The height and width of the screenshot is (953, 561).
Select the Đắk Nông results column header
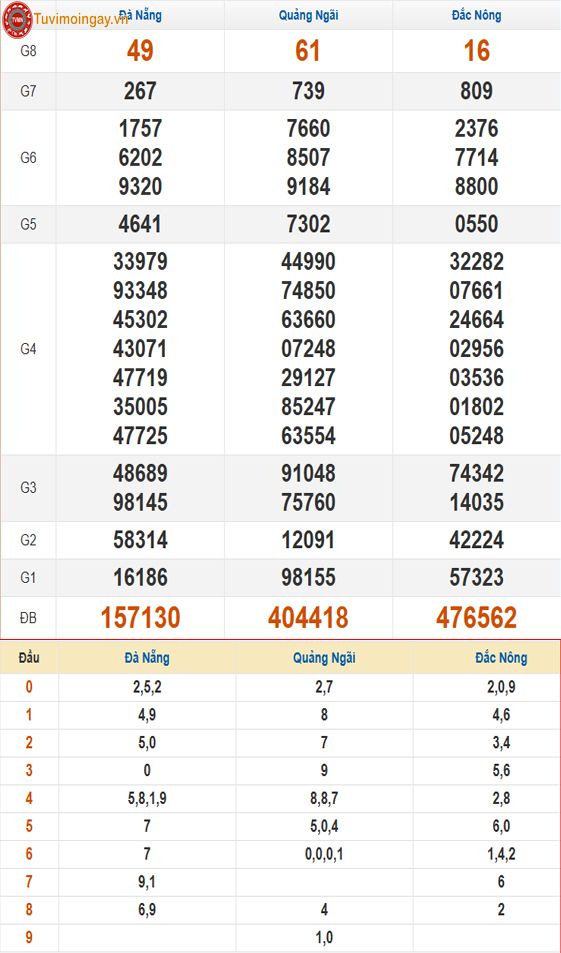pos(477,15)
